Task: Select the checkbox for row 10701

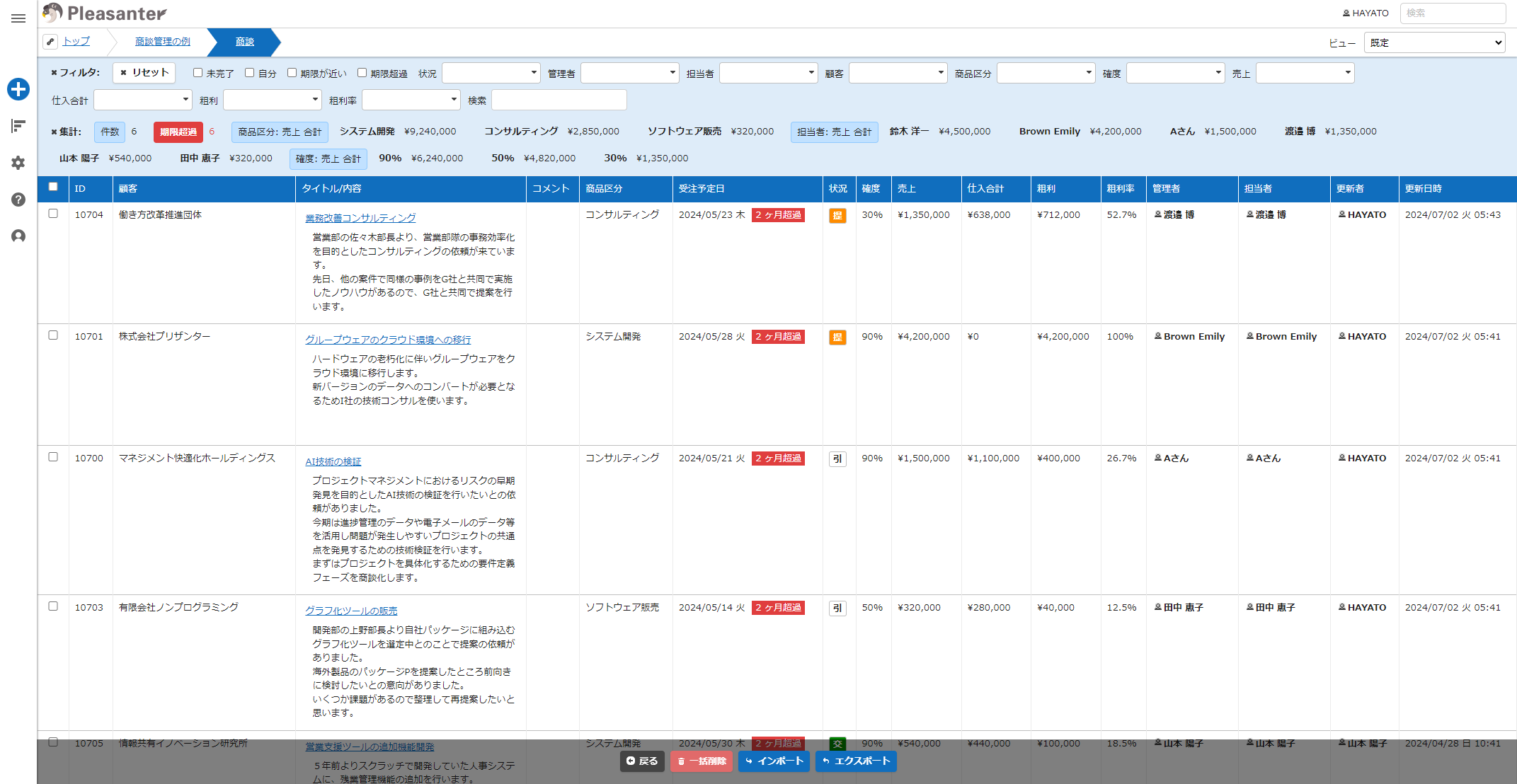Action: point(53,335)
